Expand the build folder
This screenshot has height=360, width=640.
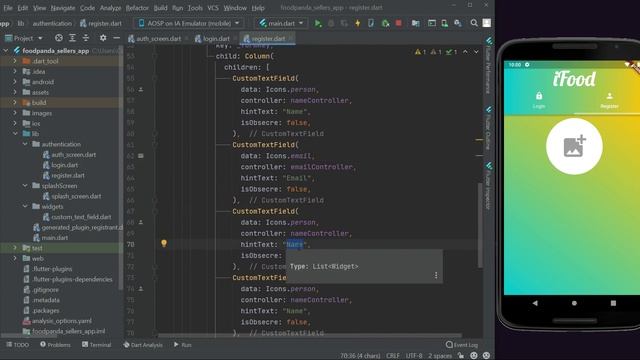click(x=15, y=102)
